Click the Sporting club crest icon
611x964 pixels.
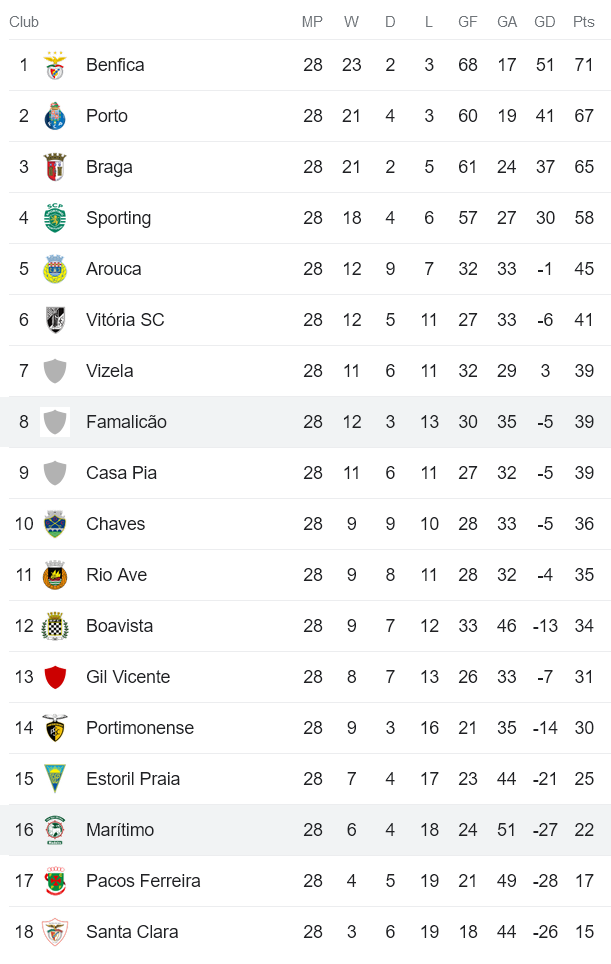(x=55, y=219)
